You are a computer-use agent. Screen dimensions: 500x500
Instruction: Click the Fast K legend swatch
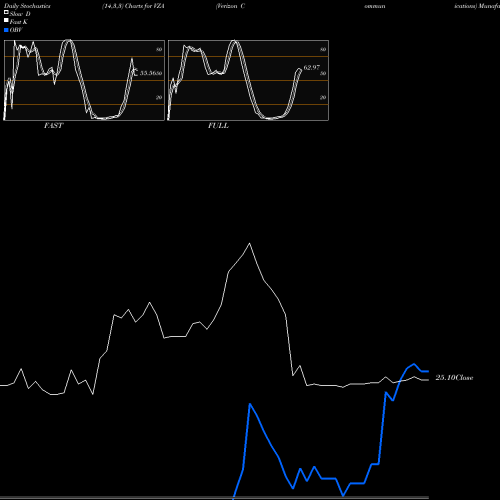[6, 20]
